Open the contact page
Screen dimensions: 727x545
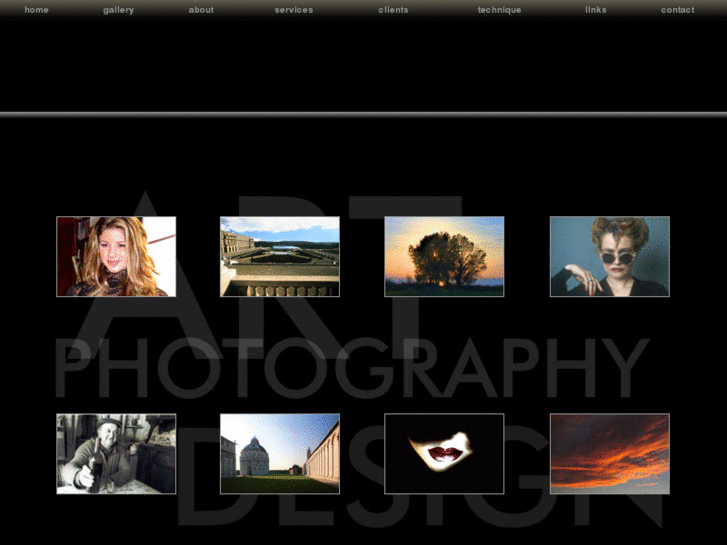click(x=677, y=10)
